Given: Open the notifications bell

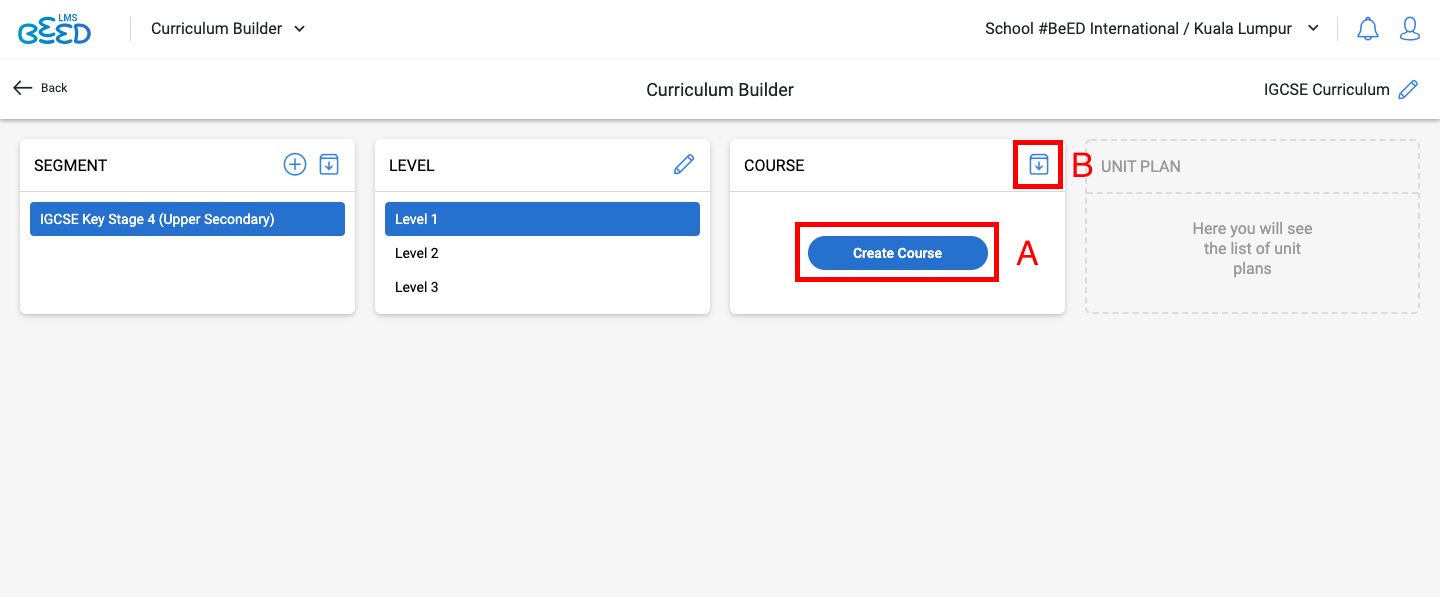Looking at the screenshot, I should click(1367, 29).
